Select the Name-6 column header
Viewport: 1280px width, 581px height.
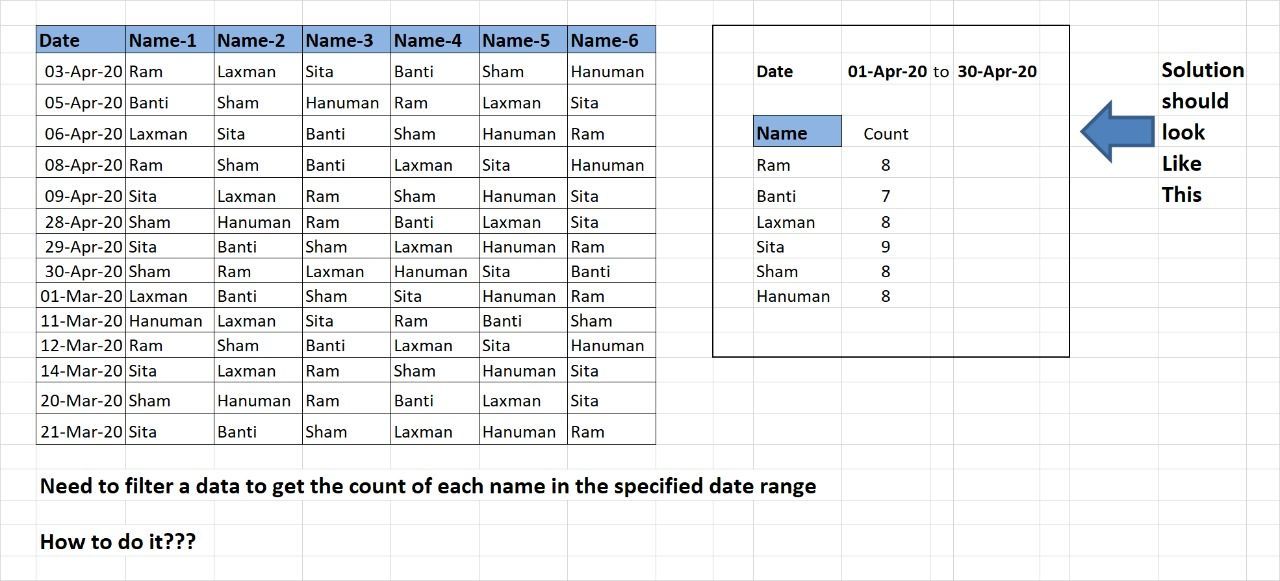click(611, 40)
